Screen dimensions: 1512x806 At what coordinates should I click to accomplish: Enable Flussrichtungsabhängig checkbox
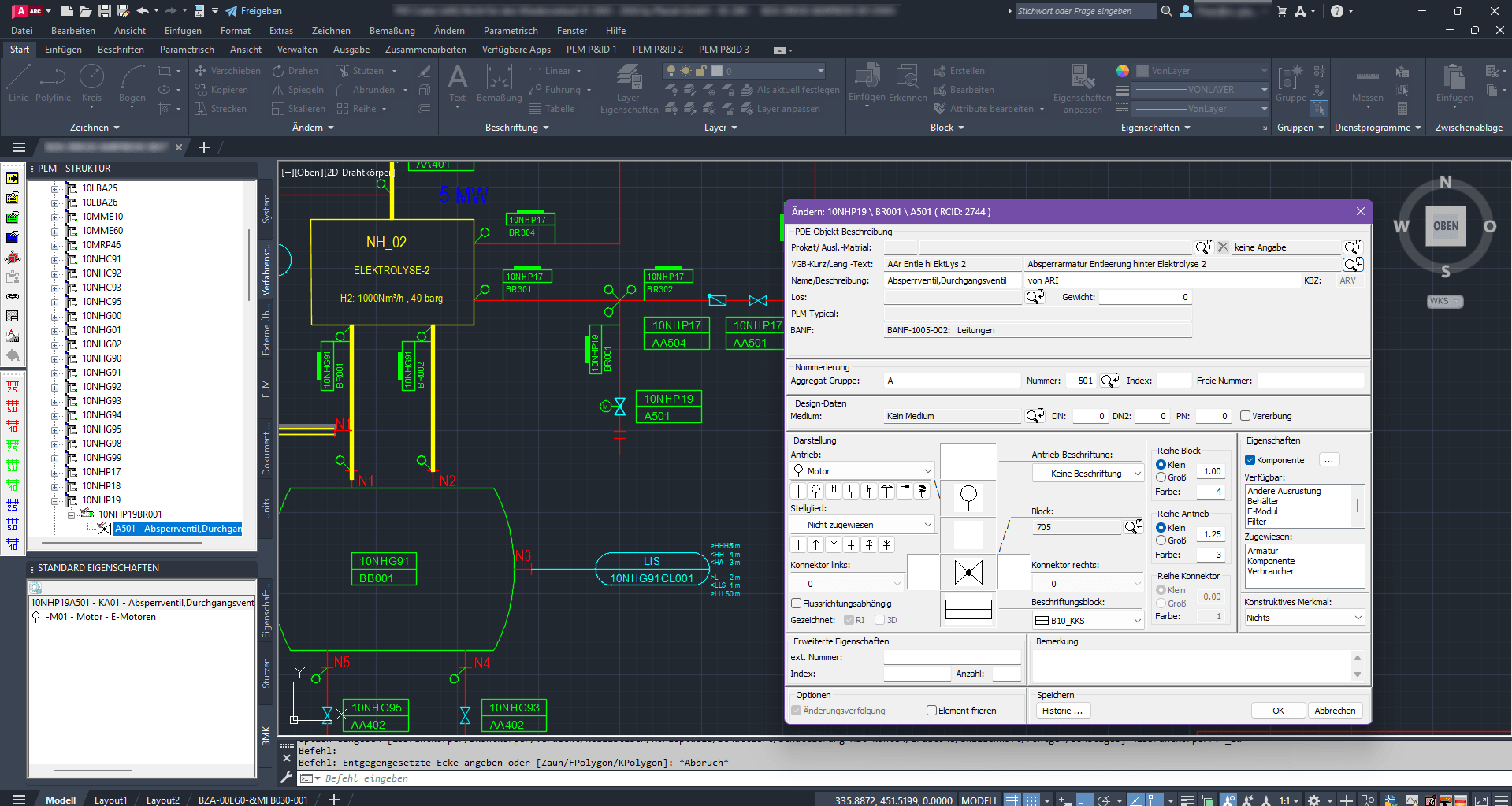pos(796,604)
